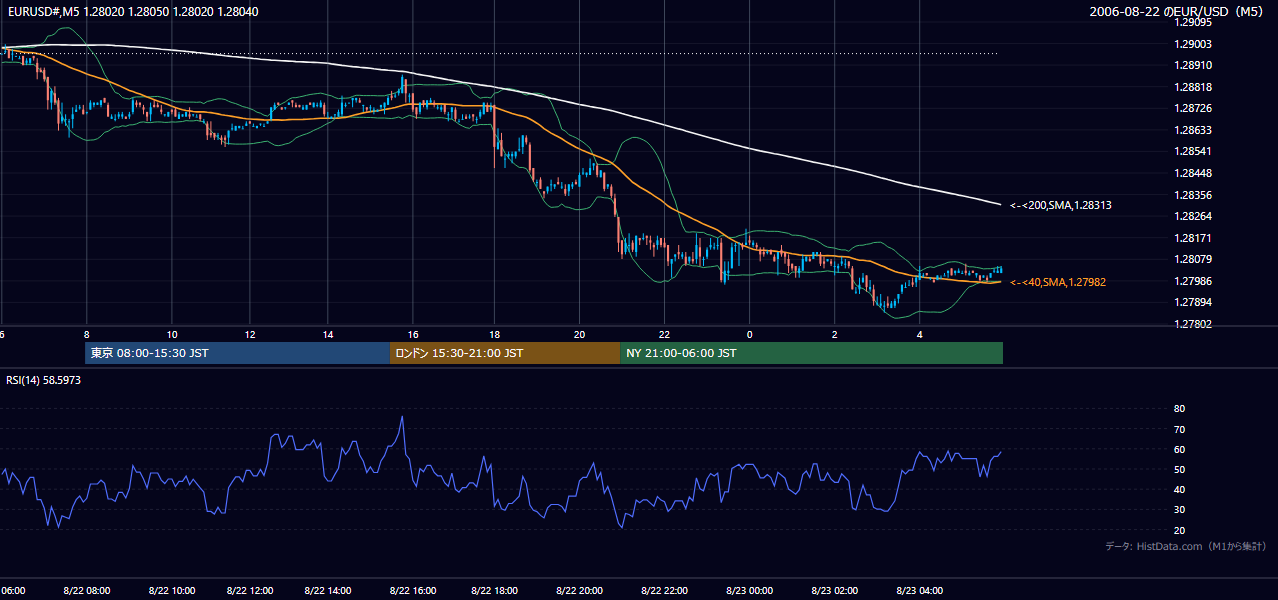Click the 8/23 02:00 time label
1278x600 pixels.
[835, 591]
